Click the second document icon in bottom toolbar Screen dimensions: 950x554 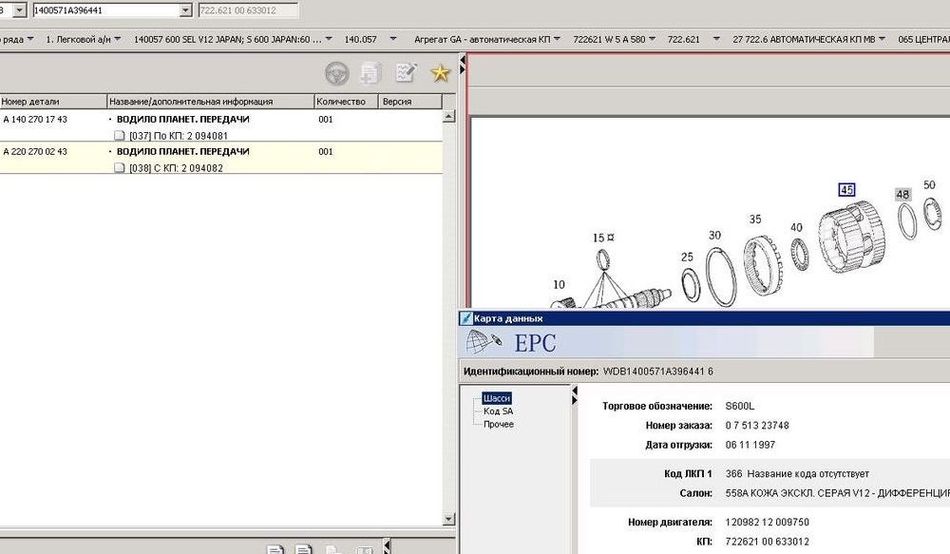(303, 549)
